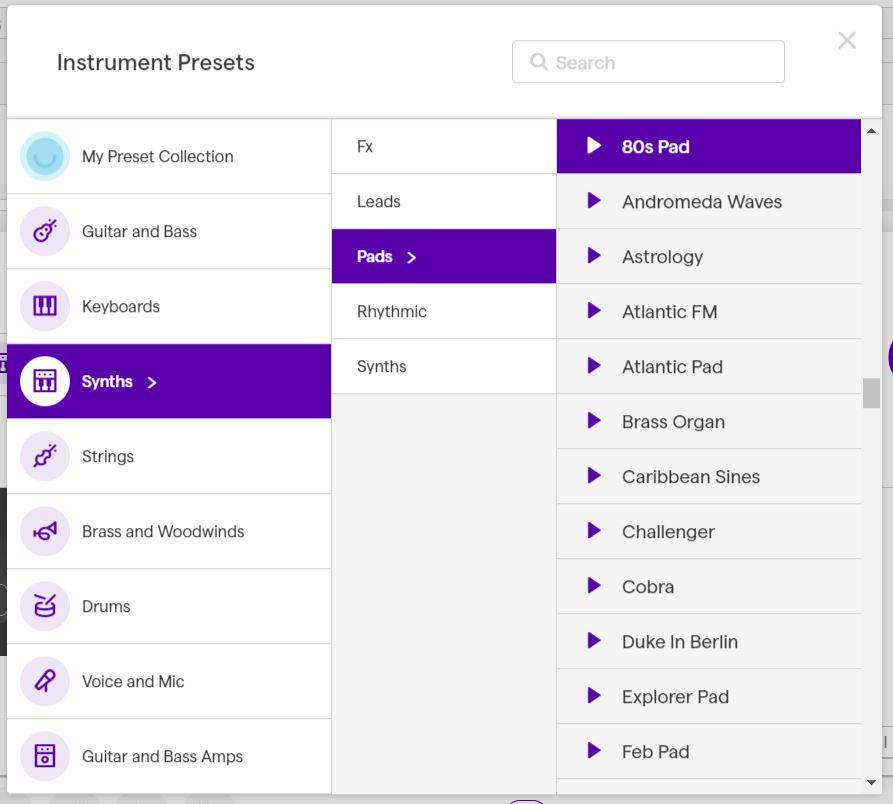
Task: Select the Voice and Mic icon
Action: click(x=45, y=681)
